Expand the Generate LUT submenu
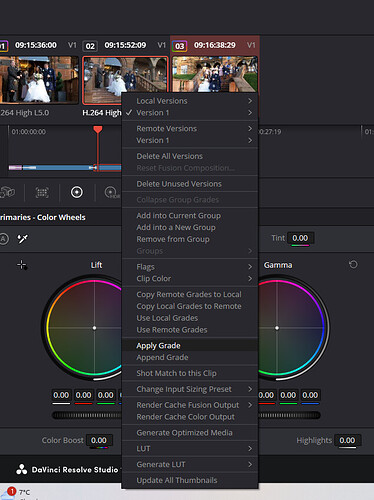374x500 pixels. tap(190, 464)
